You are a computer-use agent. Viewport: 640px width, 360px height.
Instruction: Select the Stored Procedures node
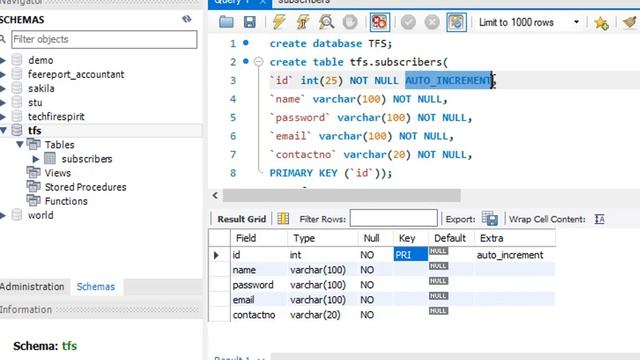[85, 187]
